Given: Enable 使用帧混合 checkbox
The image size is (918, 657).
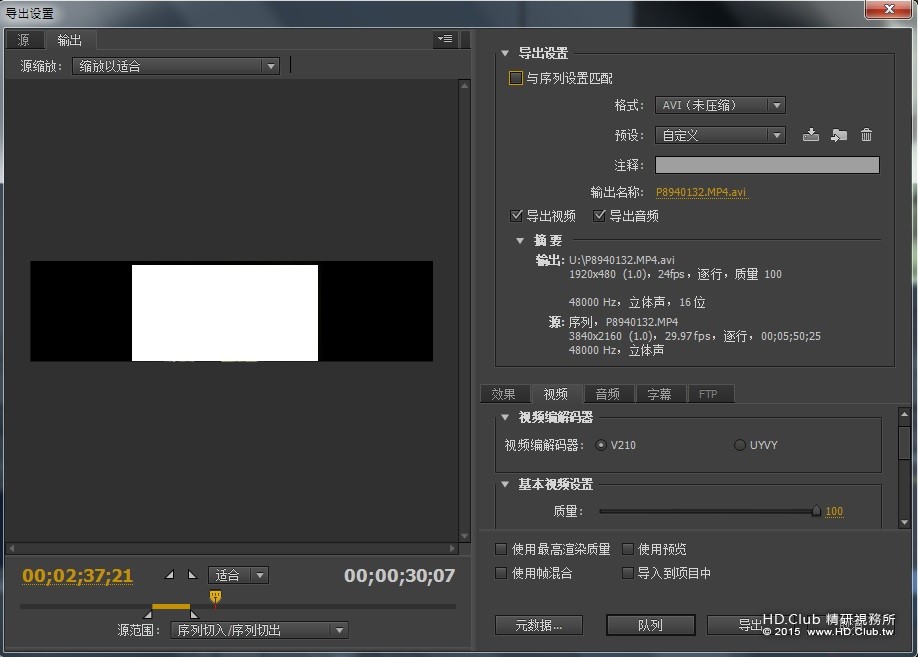Looking at the screenshot, I should tap(501, 573).
